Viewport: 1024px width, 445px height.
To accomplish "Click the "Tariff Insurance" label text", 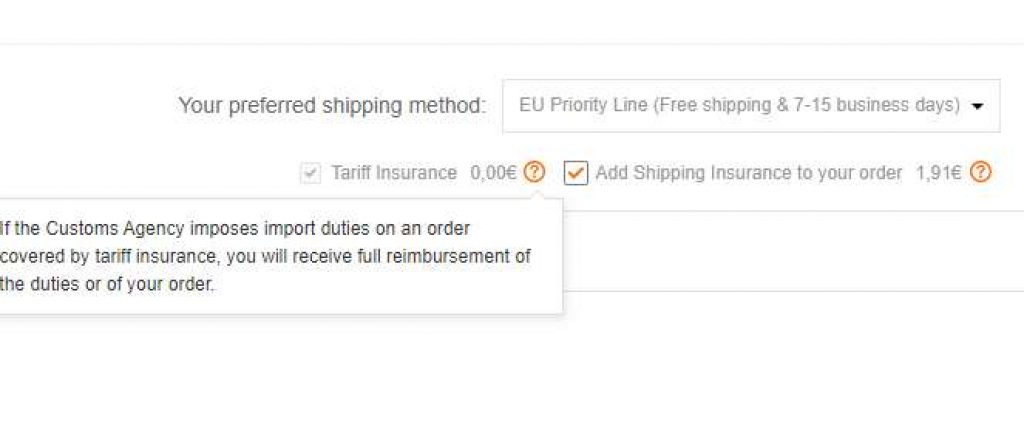I will point(394,173).
